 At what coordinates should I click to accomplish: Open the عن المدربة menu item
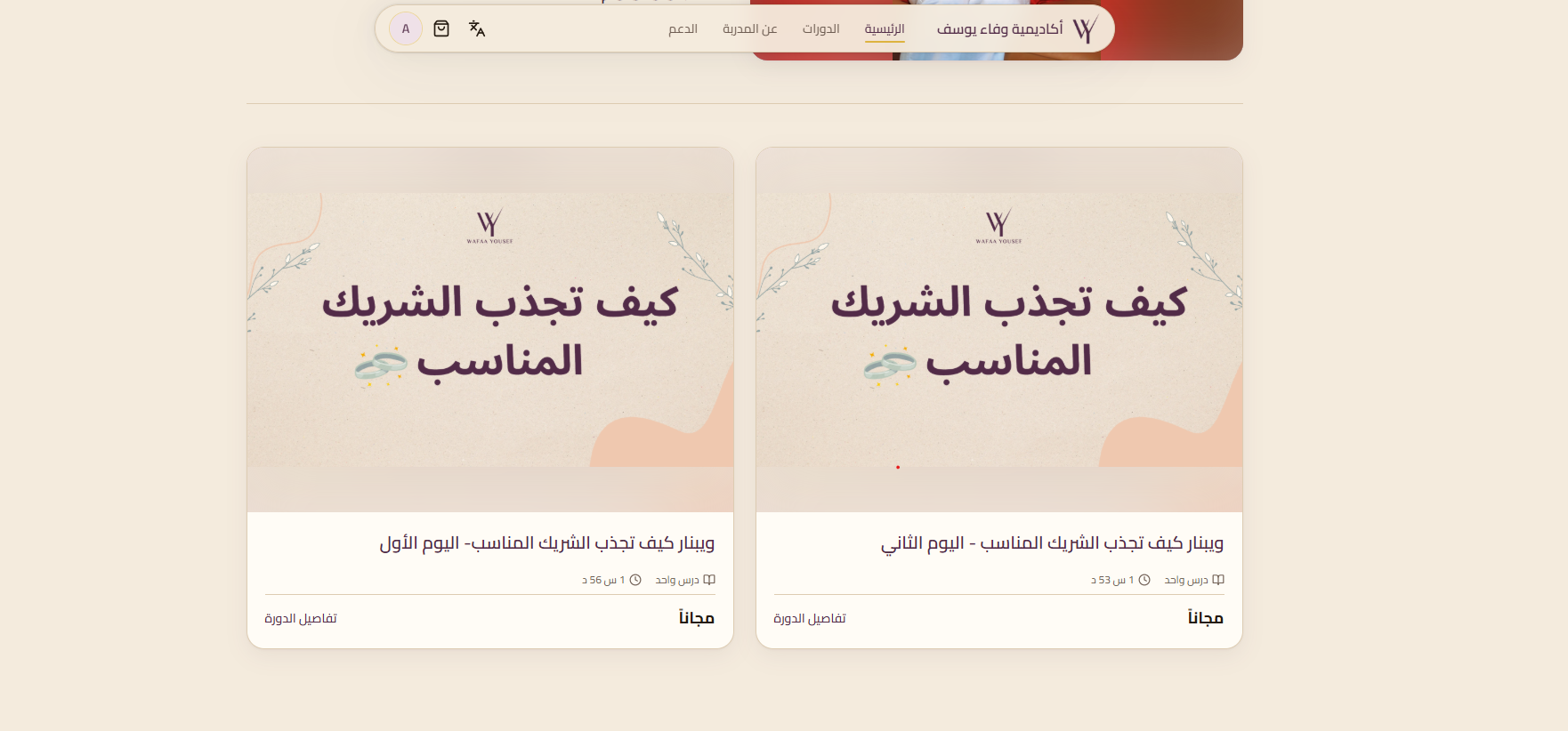point(750,29)
